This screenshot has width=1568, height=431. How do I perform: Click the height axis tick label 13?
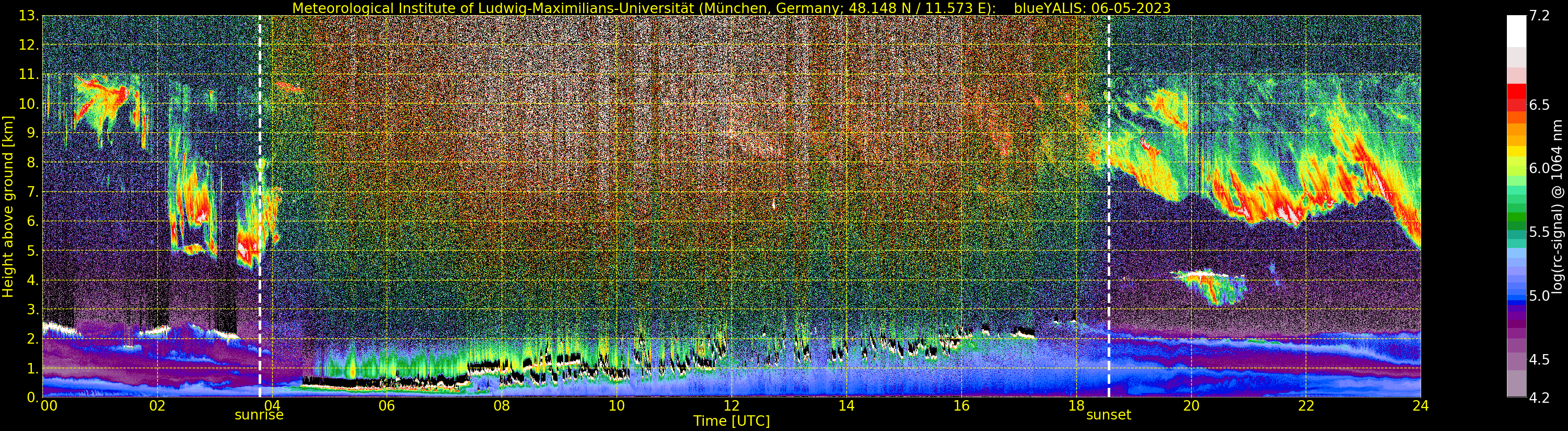[x=29, y=16]
